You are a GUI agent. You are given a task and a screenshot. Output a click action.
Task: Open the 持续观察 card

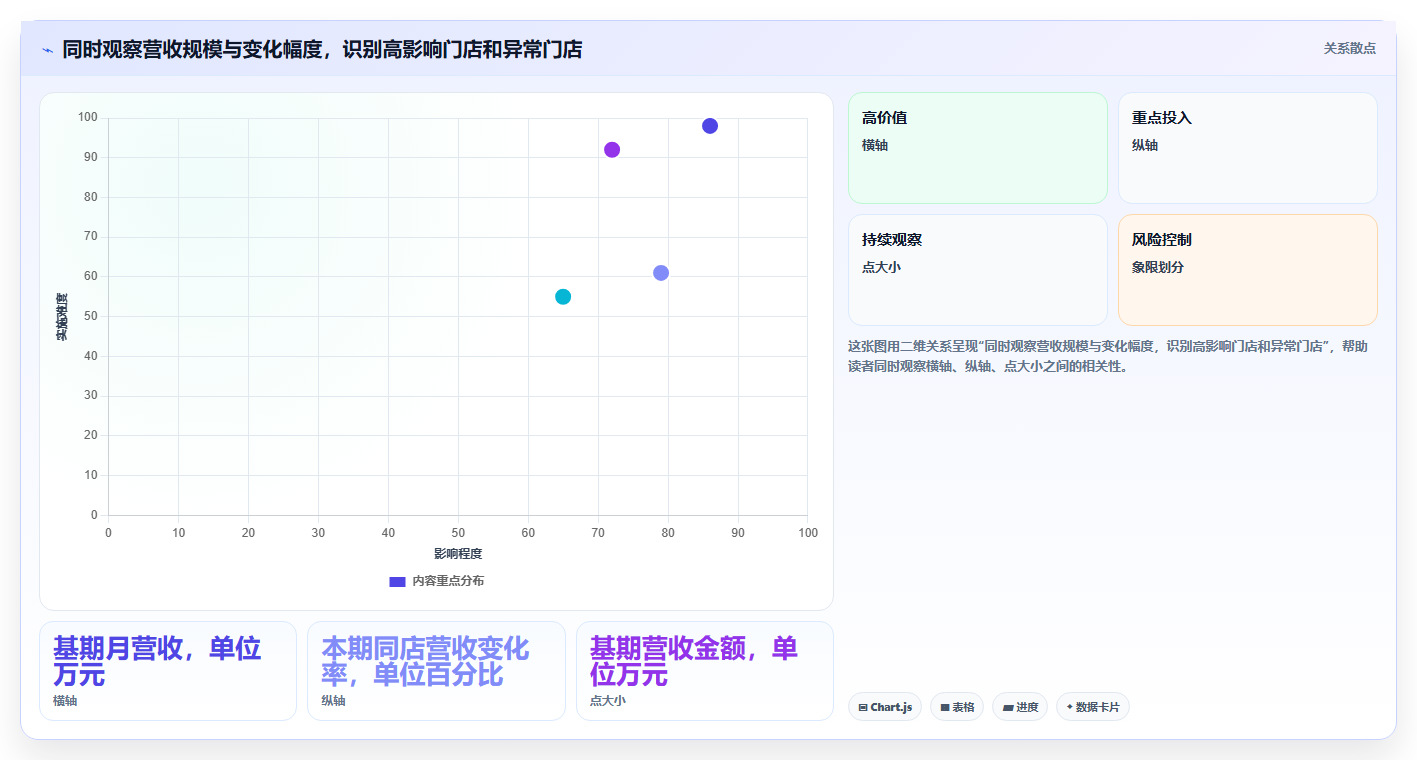(978, 270)
